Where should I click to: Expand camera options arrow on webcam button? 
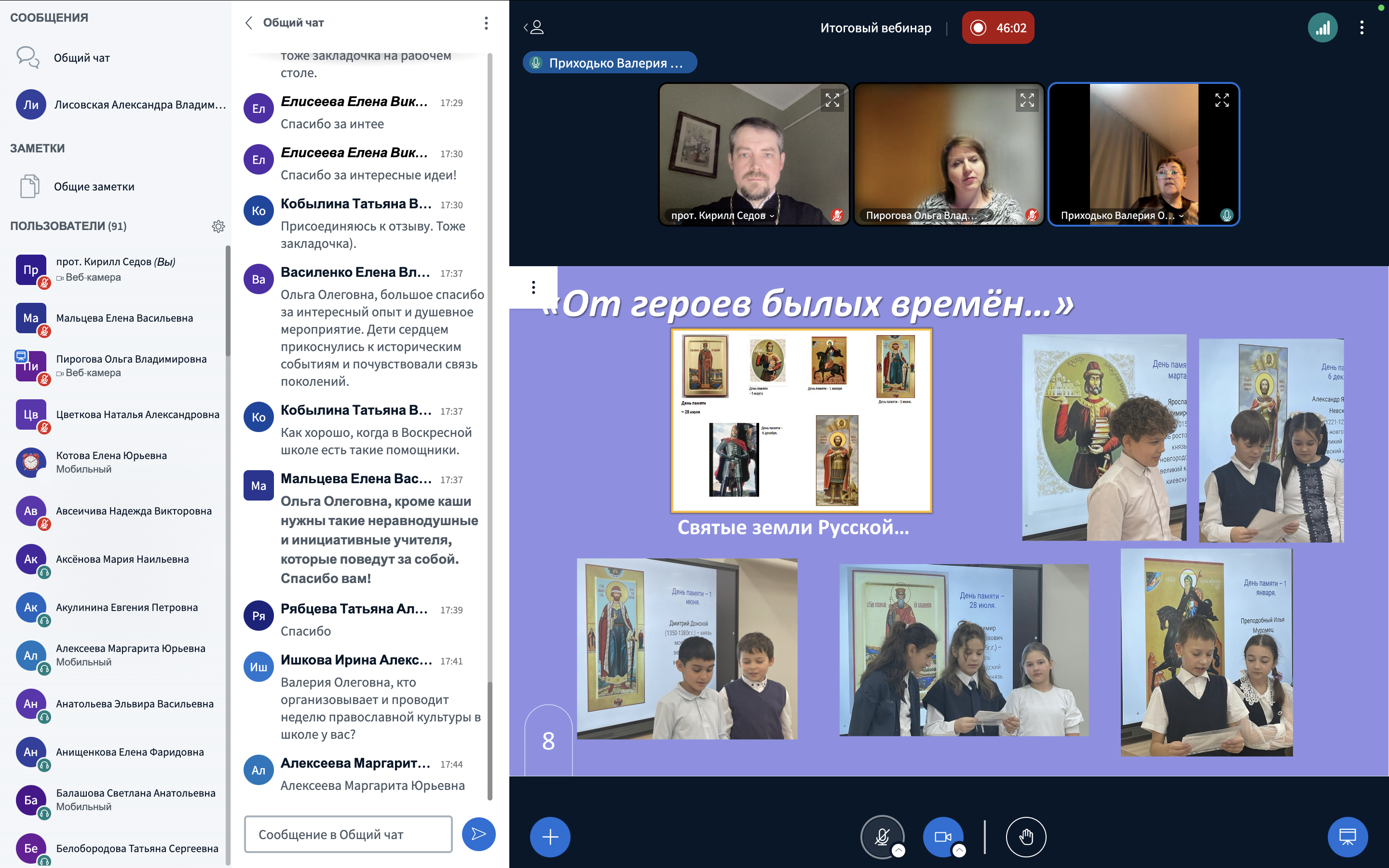[x=959, y=851]
